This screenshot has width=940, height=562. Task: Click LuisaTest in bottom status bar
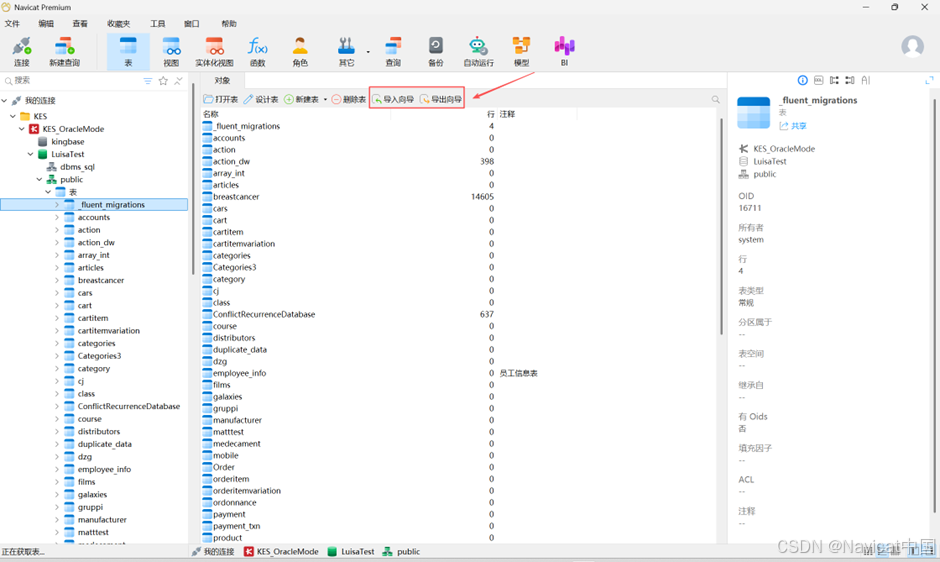351,552
